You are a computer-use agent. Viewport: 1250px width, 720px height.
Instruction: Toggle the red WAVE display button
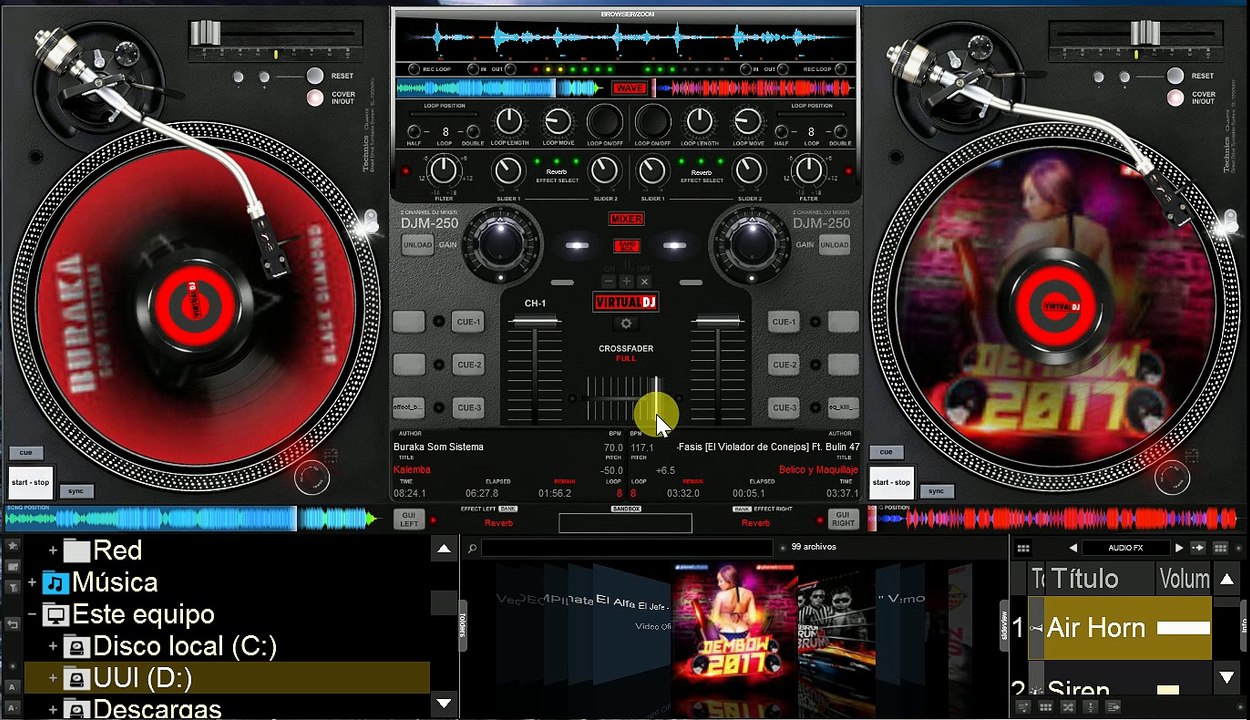pyautogui.click(x=629, y=88)
